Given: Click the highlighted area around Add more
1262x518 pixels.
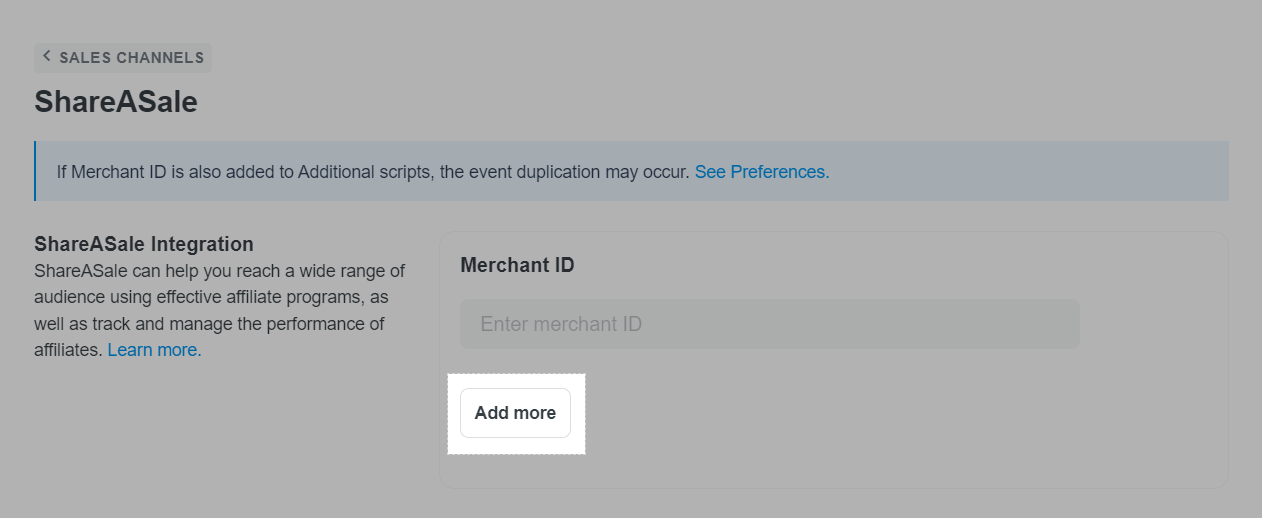Looking at the screenshot, I should [516, 414].
